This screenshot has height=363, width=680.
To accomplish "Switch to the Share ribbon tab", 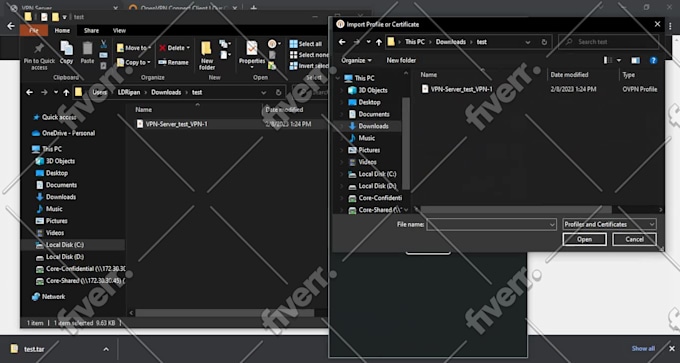I will 91,30.
